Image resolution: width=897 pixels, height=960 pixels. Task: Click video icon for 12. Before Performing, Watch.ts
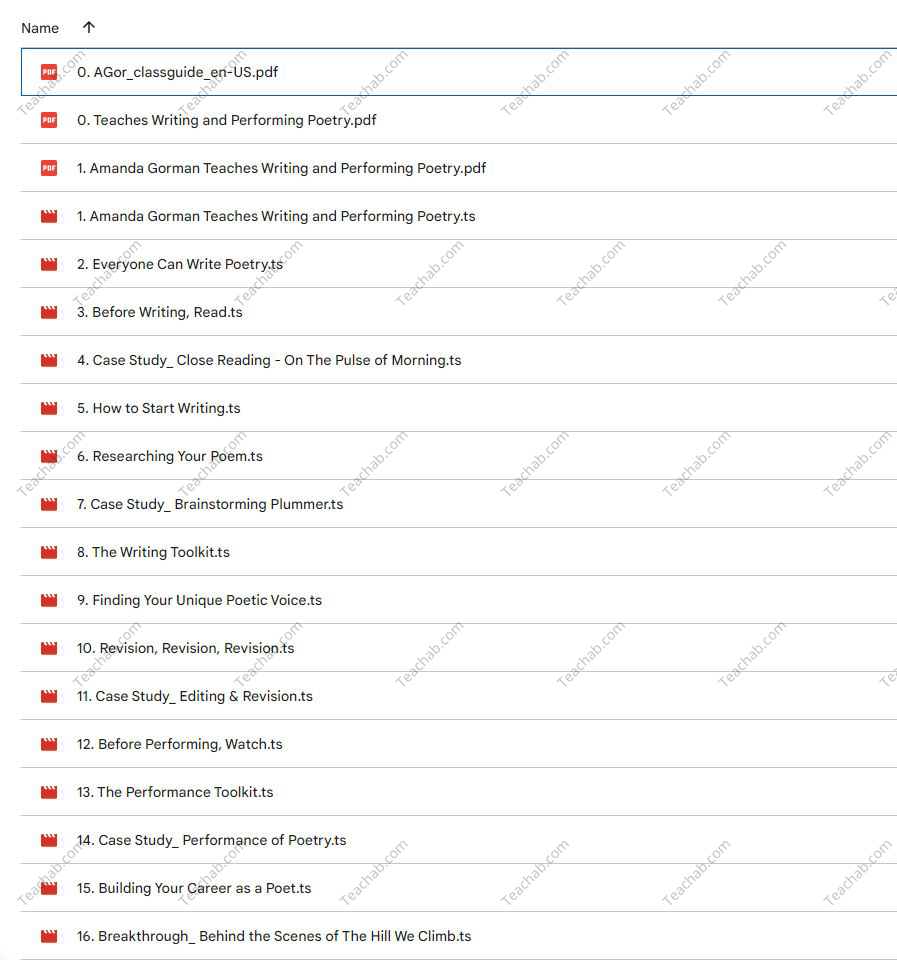(x=49, y=744)
